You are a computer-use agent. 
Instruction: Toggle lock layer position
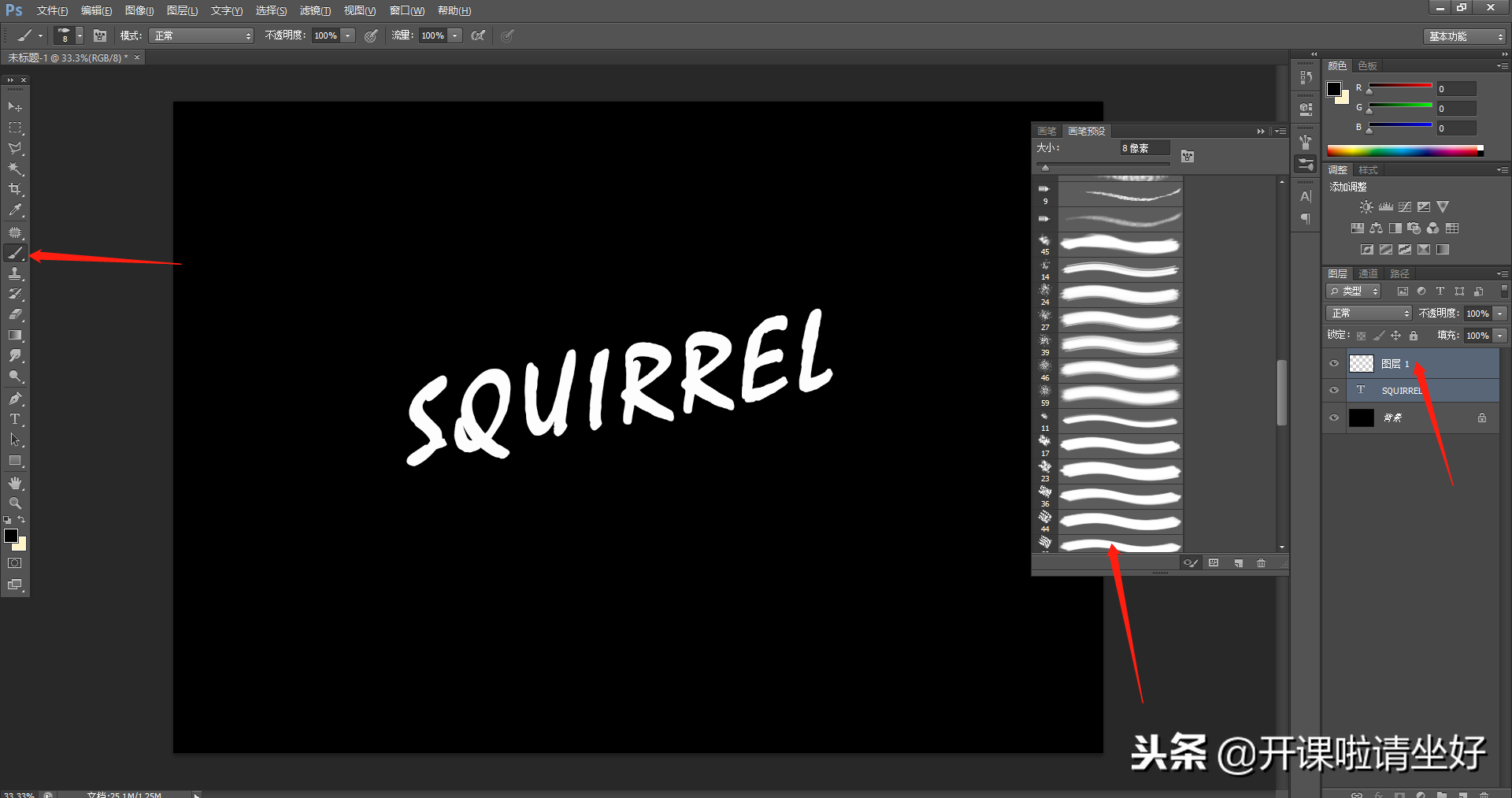[1396, 336]
